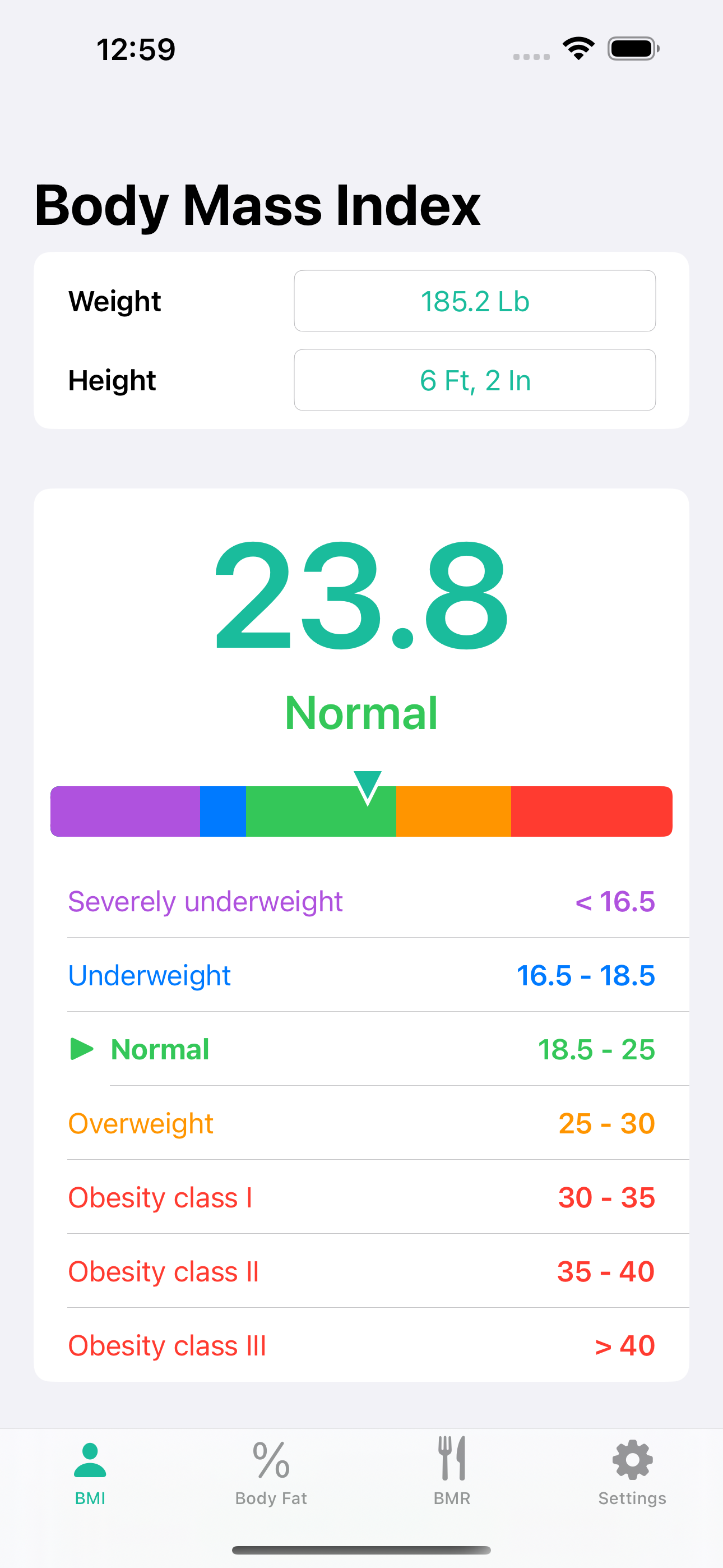Viewport: 723px width, 1568px height.
Task: Tap the weight value 185.2 Lb
Action: coord(475,301)
